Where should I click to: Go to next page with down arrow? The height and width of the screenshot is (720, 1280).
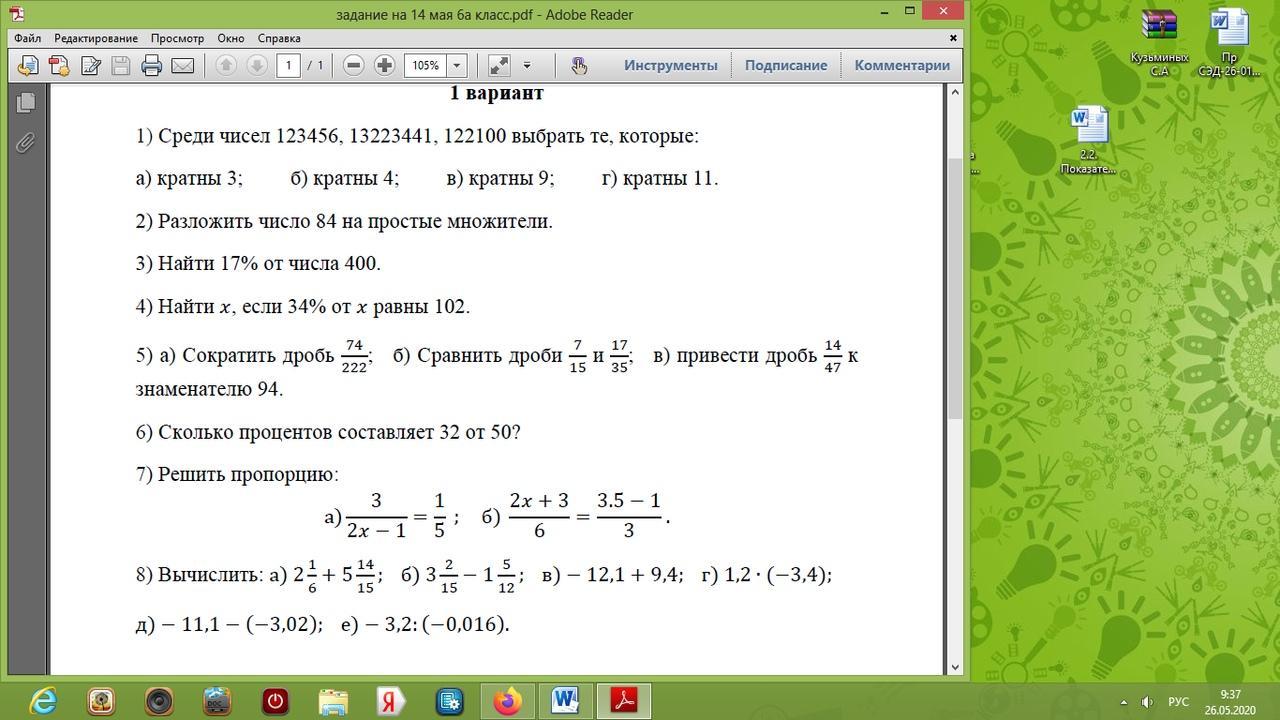256,66
